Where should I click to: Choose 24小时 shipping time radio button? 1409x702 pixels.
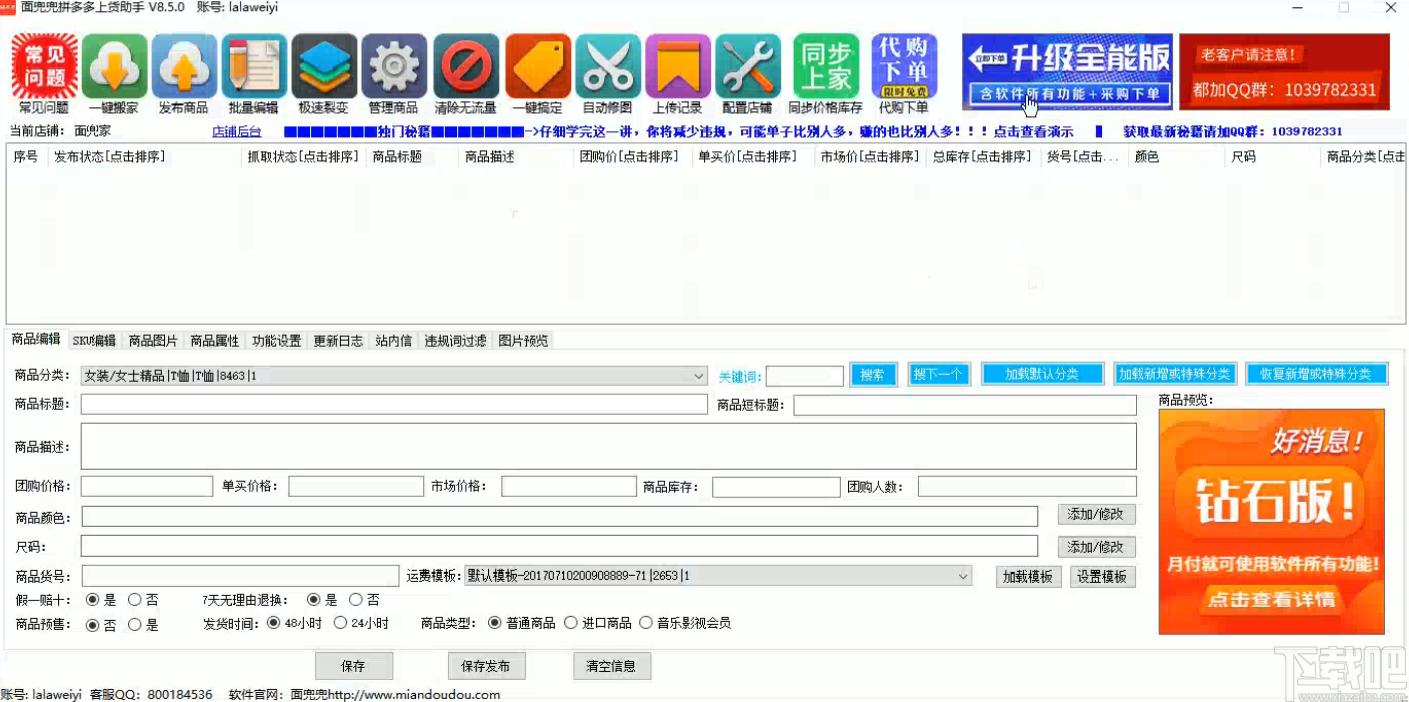pyautogui.click(x=341, y=623)
